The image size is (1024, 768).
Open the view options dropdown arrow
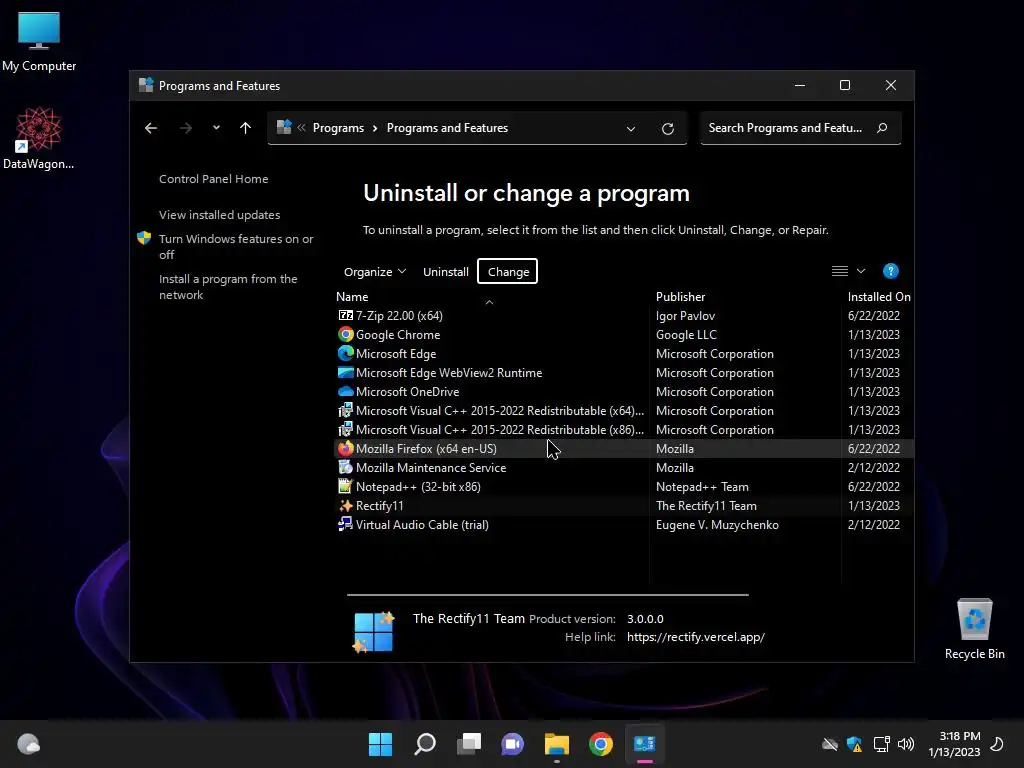coord(861,271)
